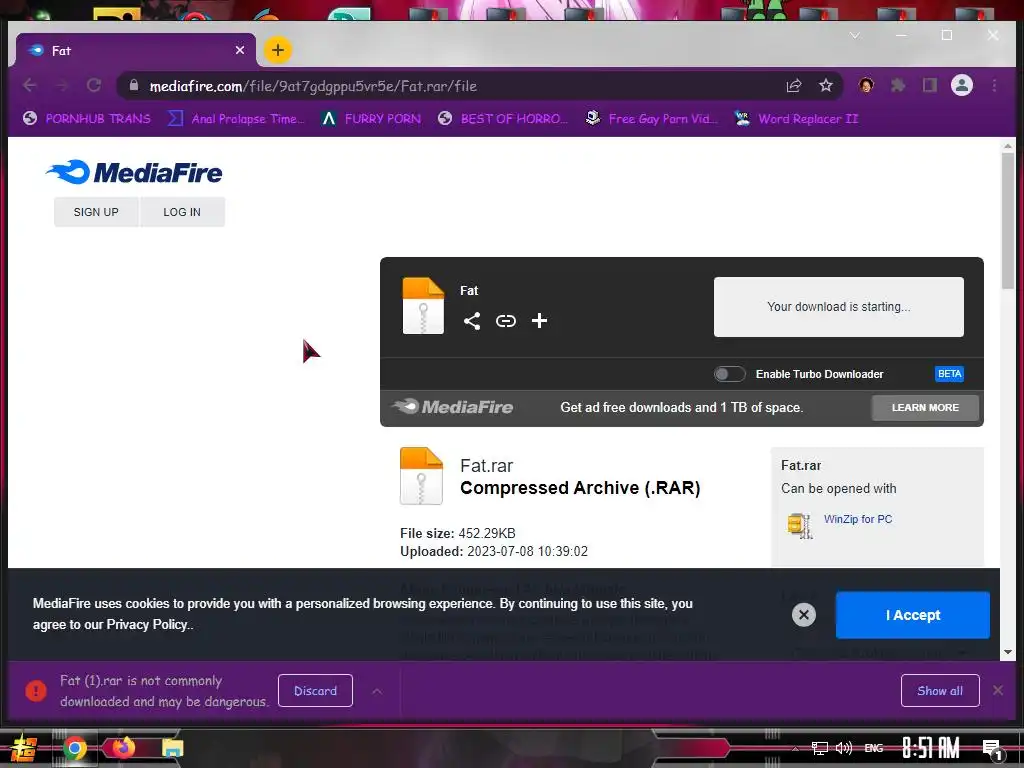Click Show all downloads
This screenshot has height=768, width=1024.
pos(940,690)
